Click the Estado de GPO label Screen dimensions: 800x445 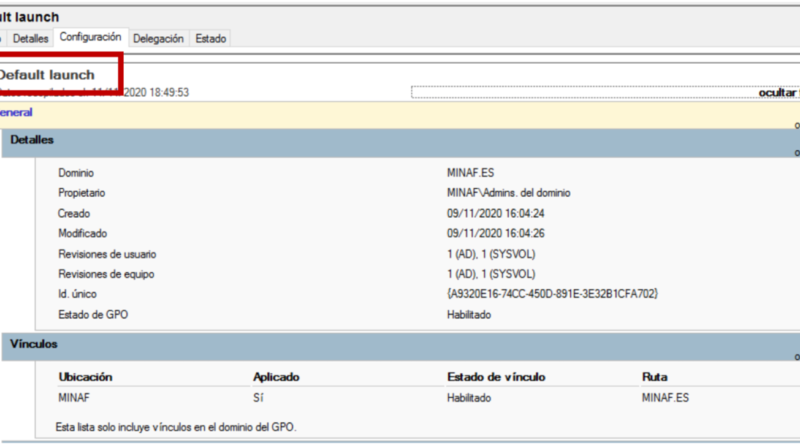coord(93,314)
